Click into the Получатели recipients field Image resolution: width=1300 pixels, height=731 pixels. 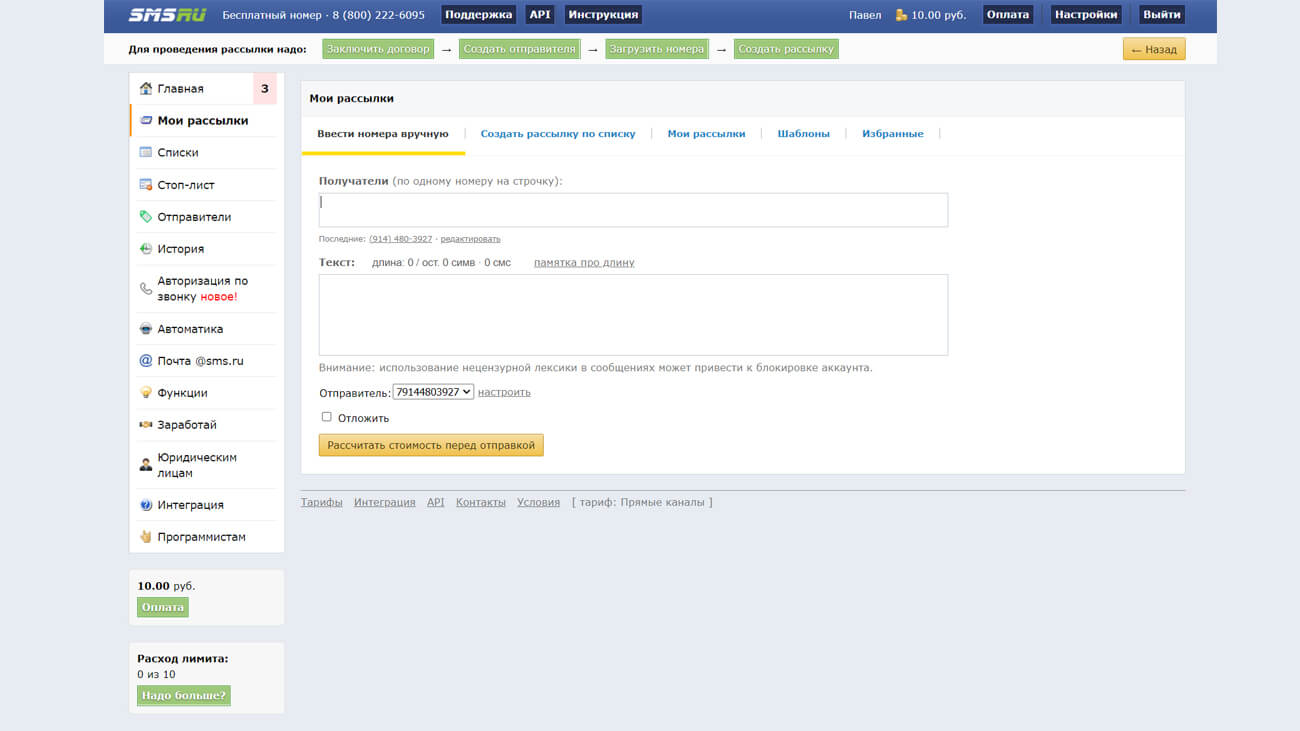pyautogui.click(x=633, y=210)
